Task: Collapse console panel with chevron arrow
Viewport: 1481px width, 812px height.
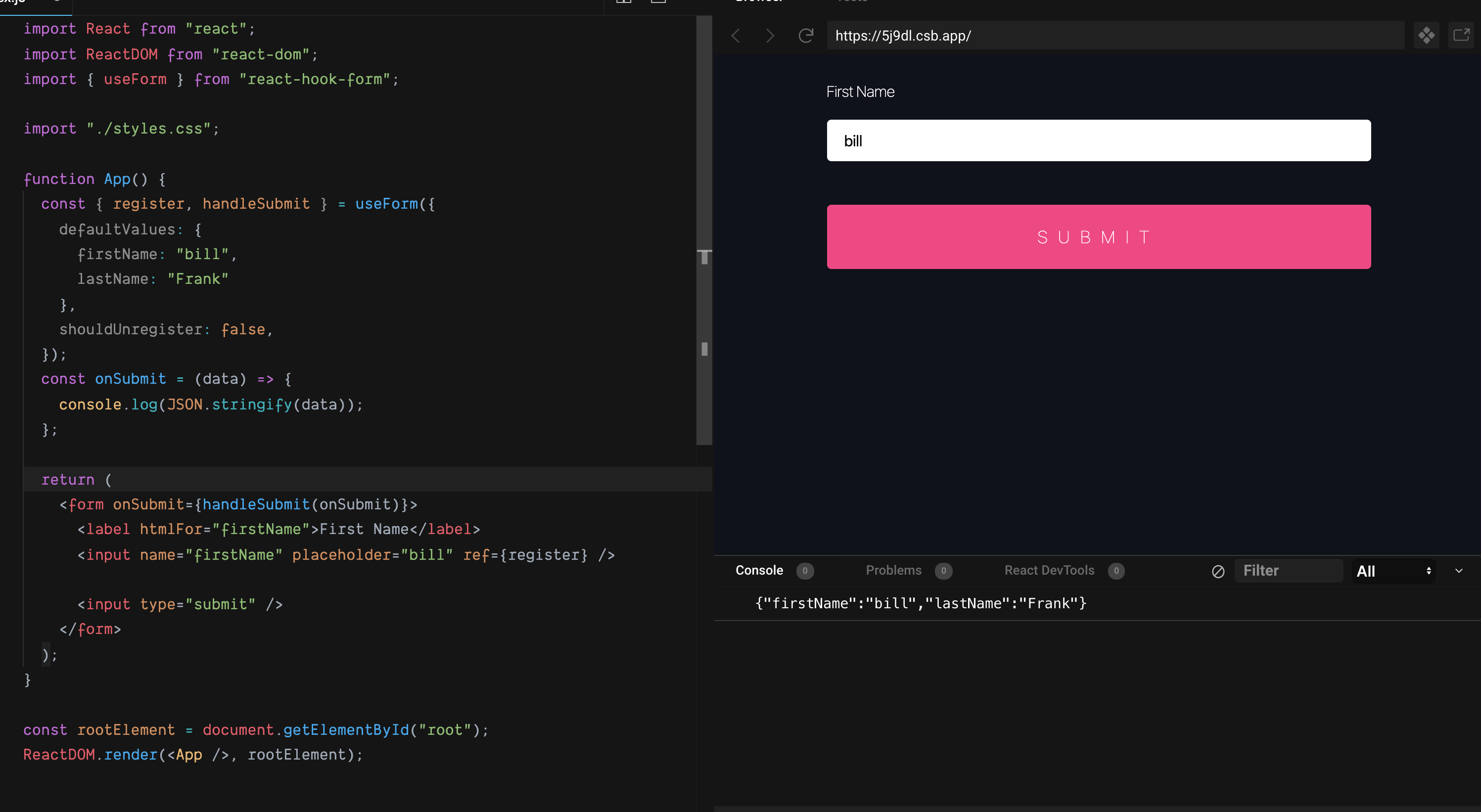Action: point(1459,571)
